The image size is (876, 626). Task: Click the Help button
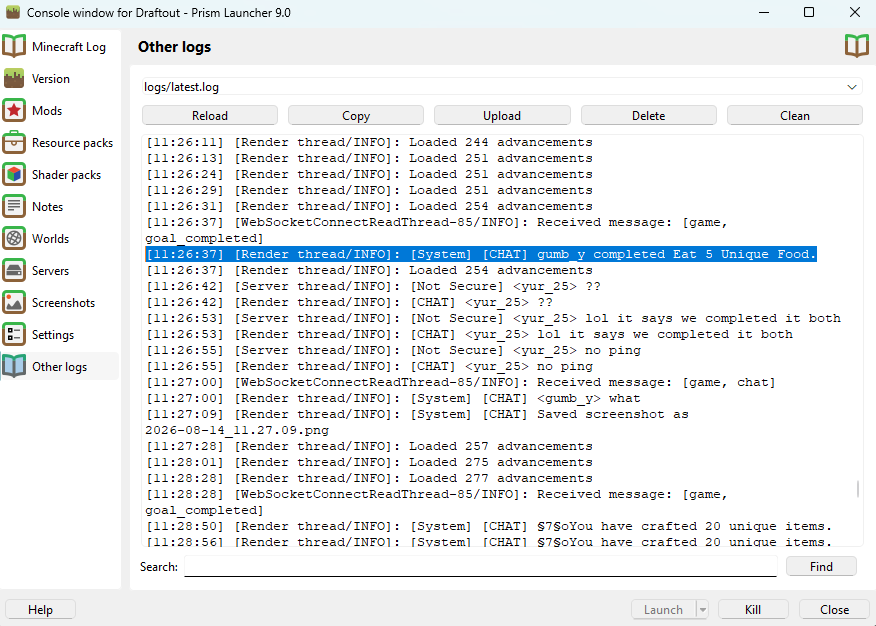(x=40, y=609)
